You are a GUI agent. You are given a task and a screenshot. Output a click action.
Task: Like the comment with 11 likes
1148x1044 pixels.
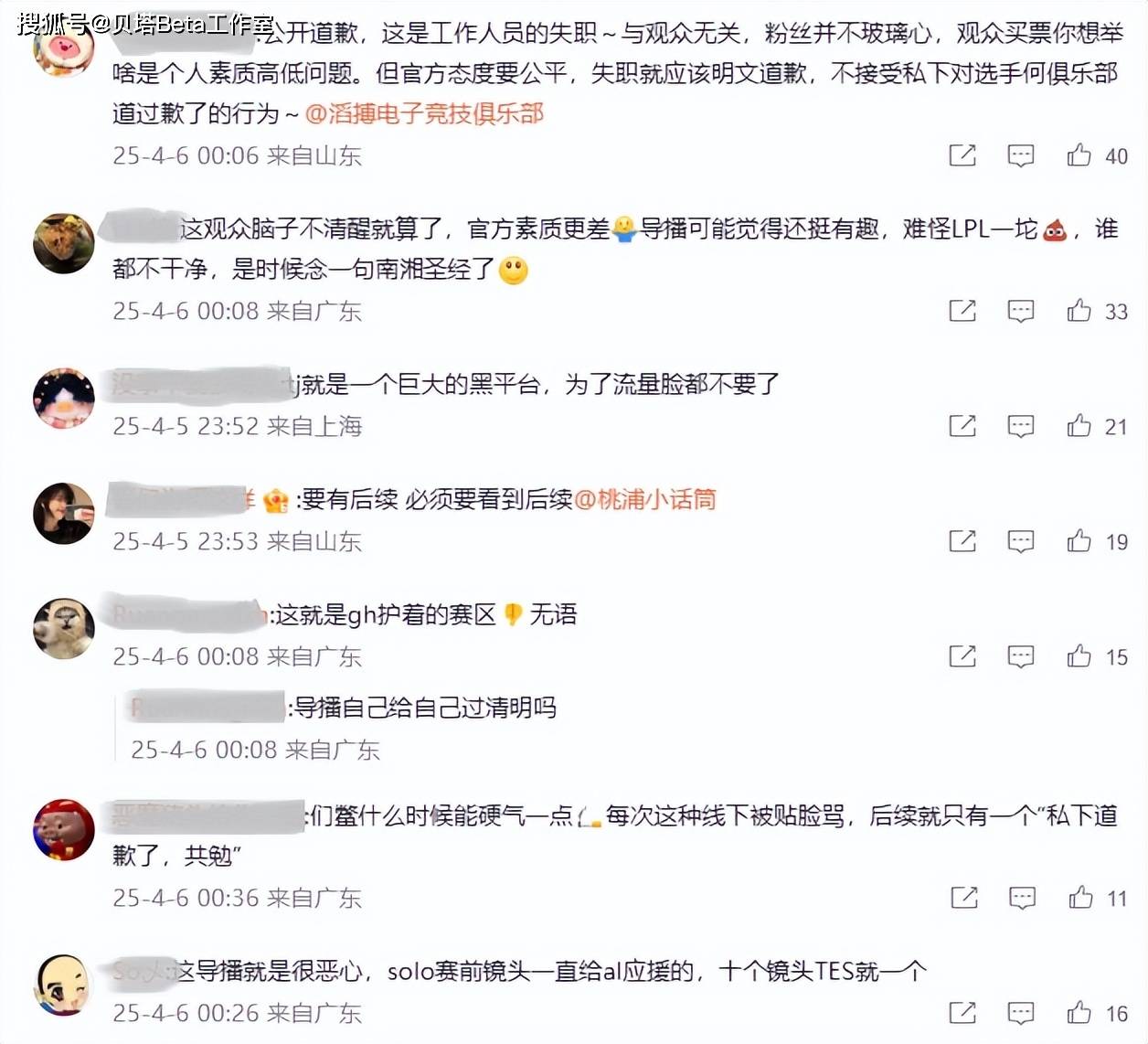[x=1080, y=897]
